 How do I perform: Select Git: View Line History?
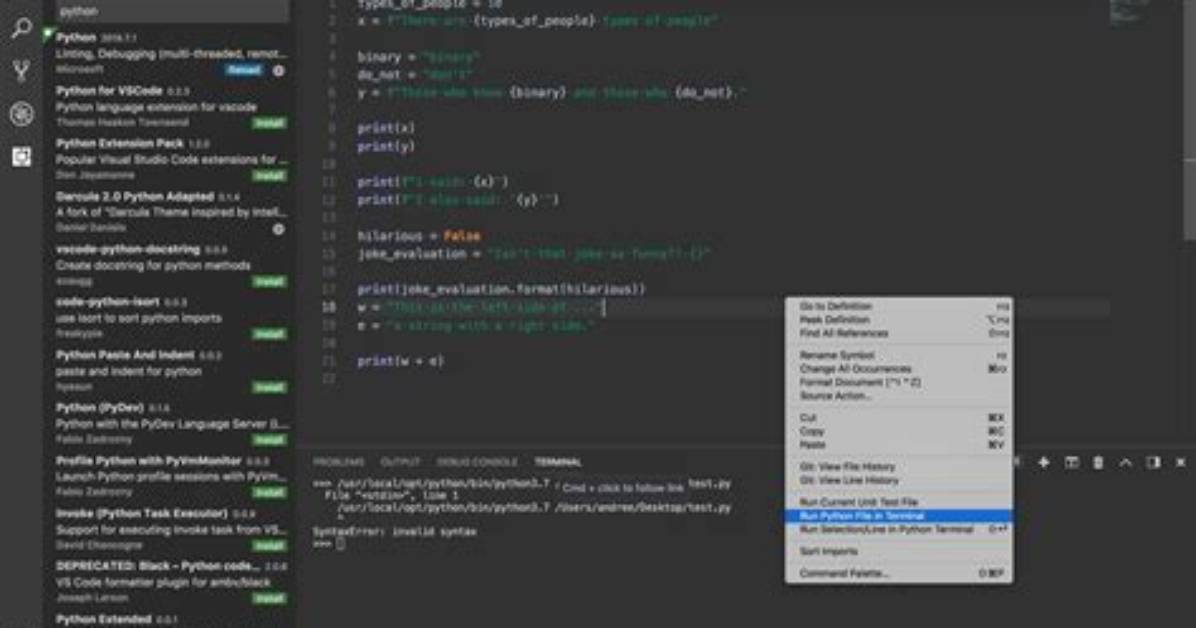tap(899, 481)
